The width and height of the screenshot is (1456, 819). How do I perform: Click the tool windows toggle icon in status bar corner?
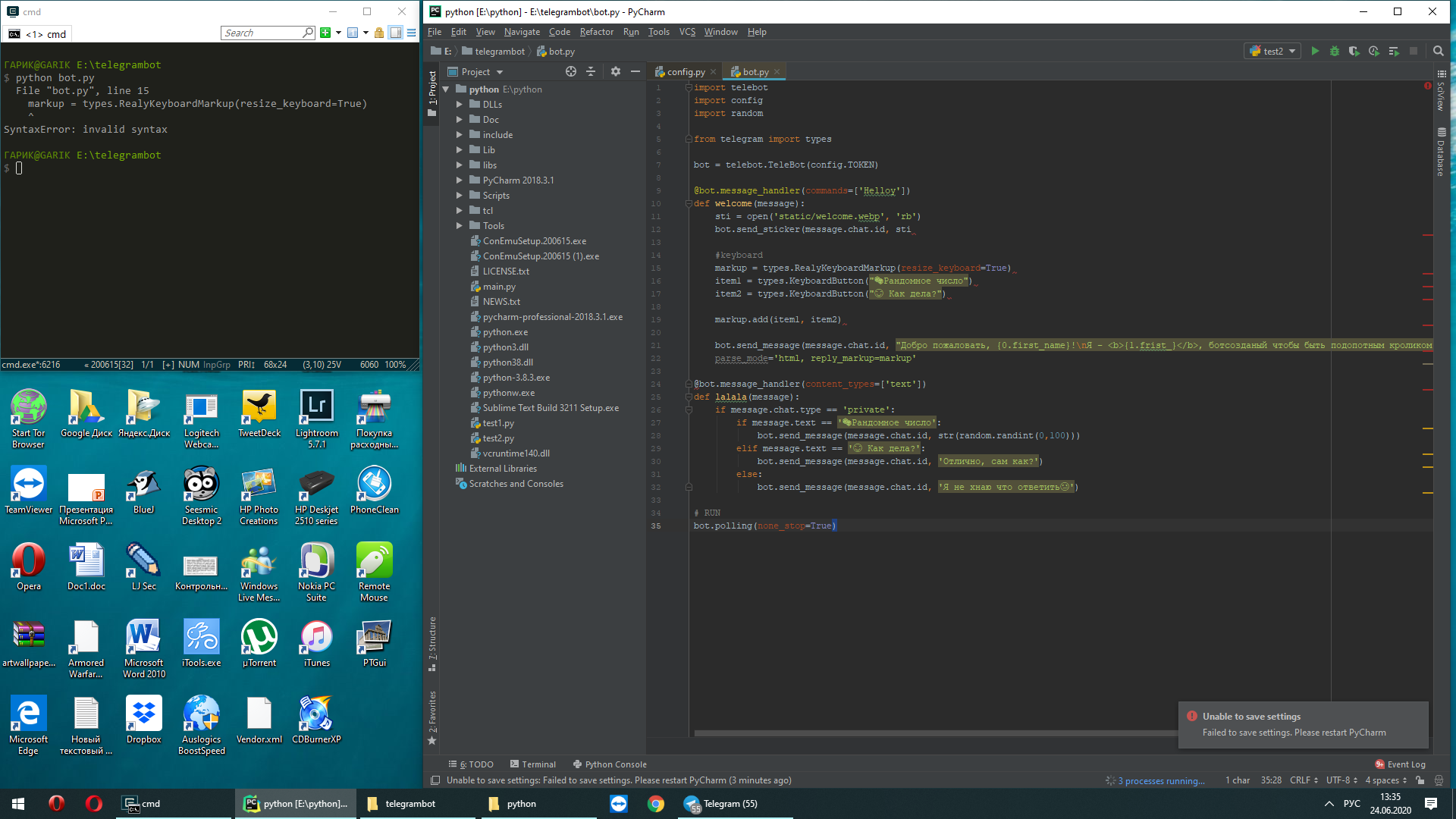435,780
